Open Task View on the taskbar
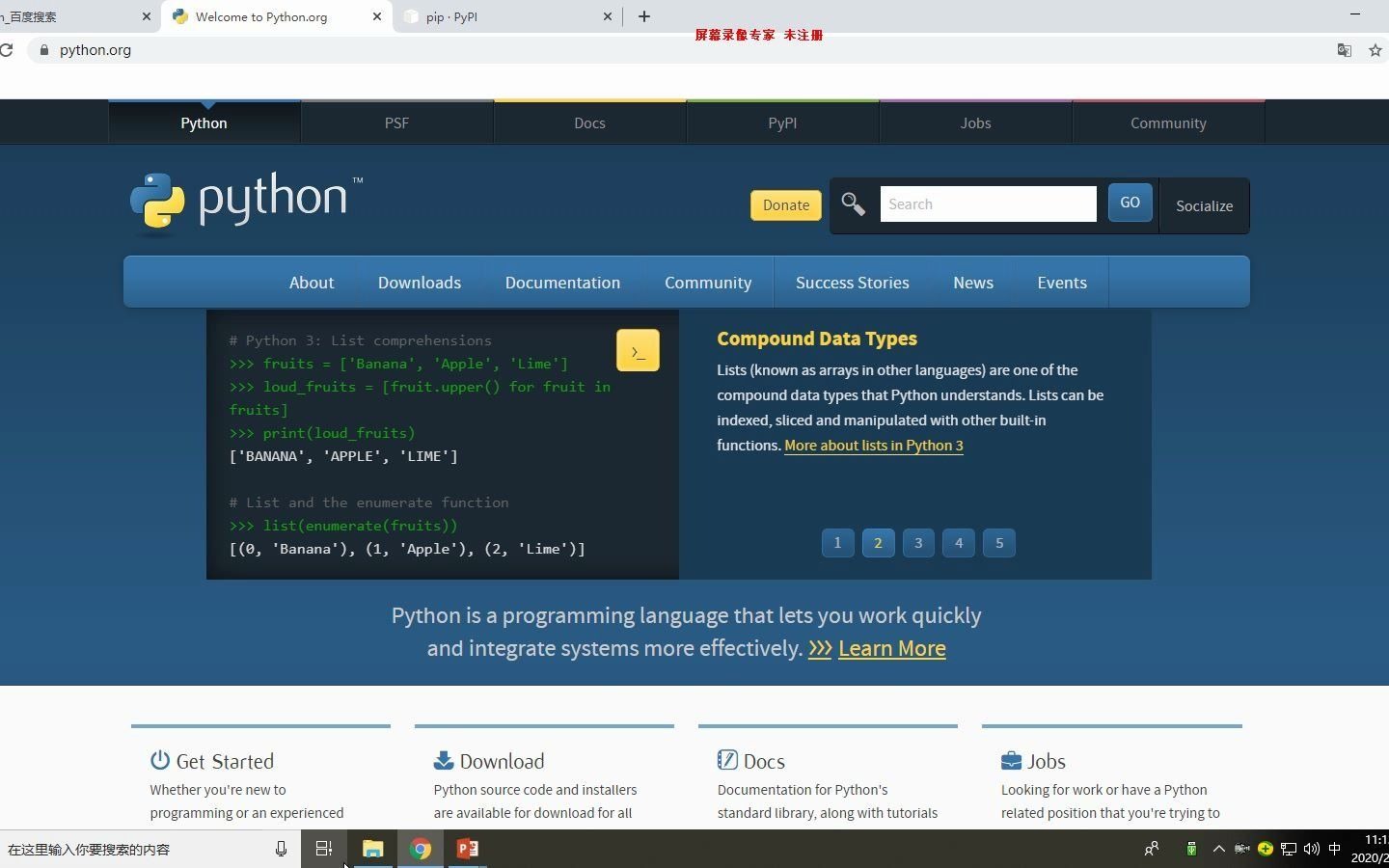This screenshot has width=1389, height=868. point(324,849)
